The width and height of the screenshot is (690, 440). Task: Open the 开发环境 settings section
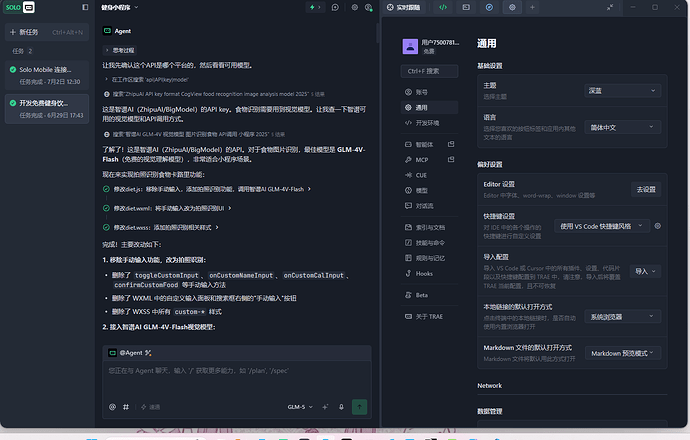click(x=429, y=123)
